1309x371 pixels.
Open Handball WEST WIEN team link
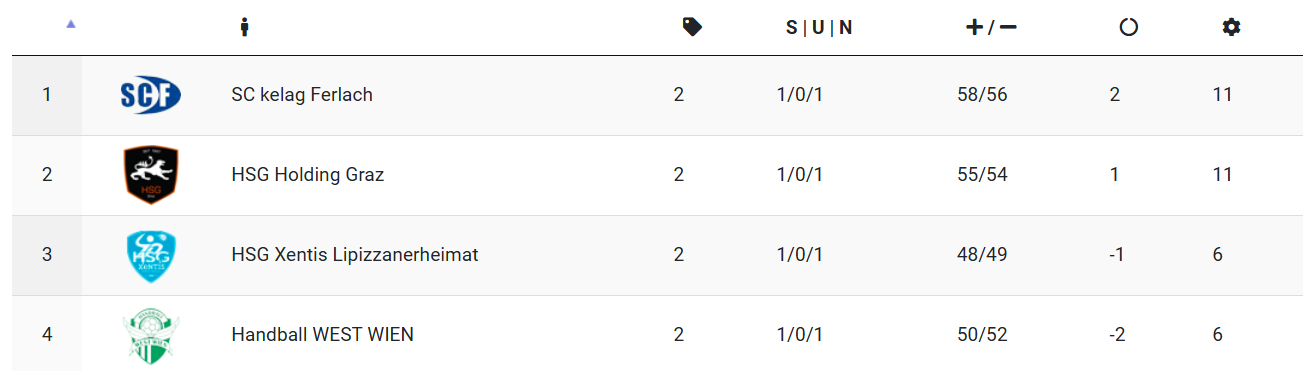pyautogui.click(x=323, y=335)
